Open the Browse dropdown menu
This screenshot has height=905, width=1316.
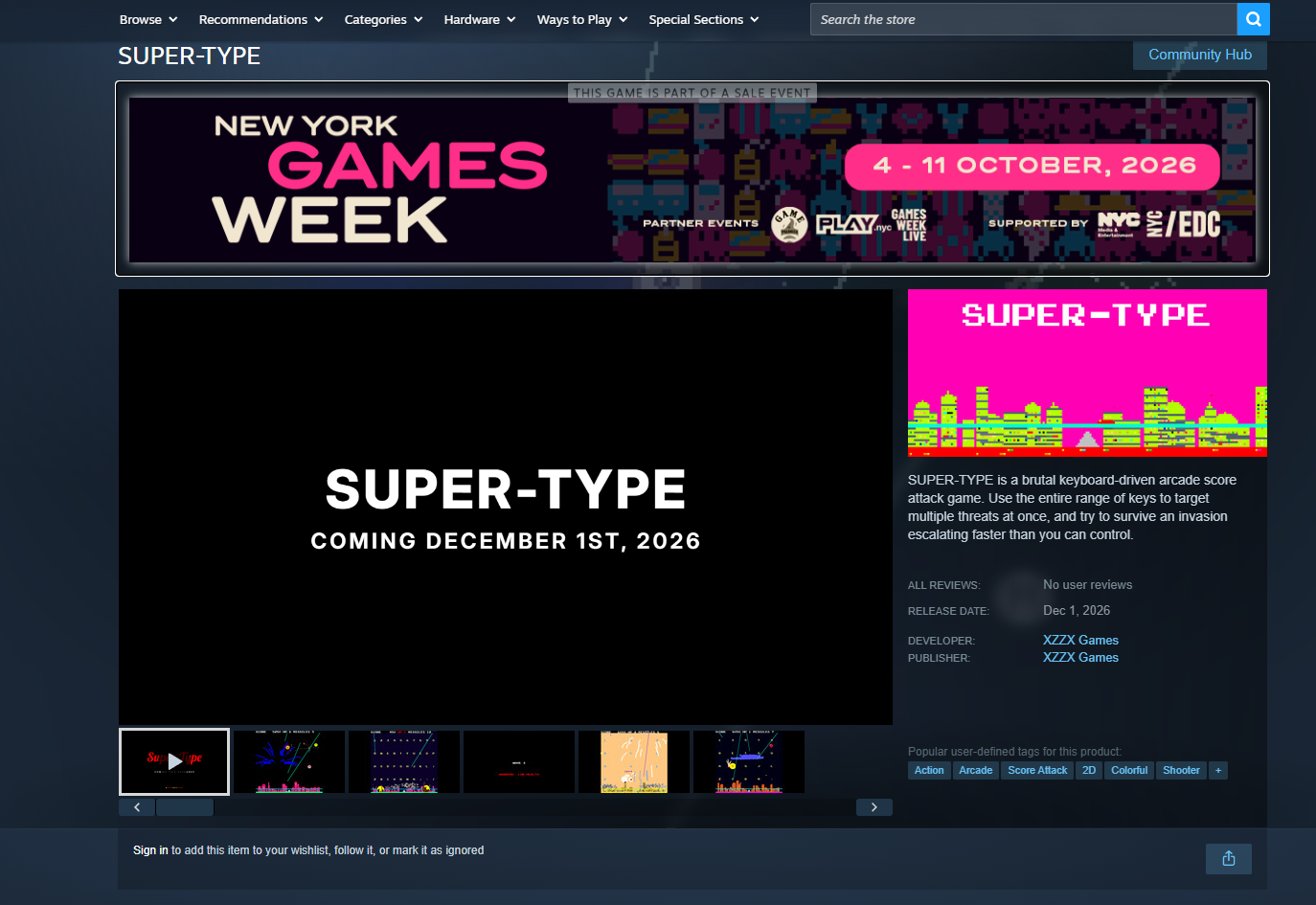pyautogui.click(x=148, y=19)
